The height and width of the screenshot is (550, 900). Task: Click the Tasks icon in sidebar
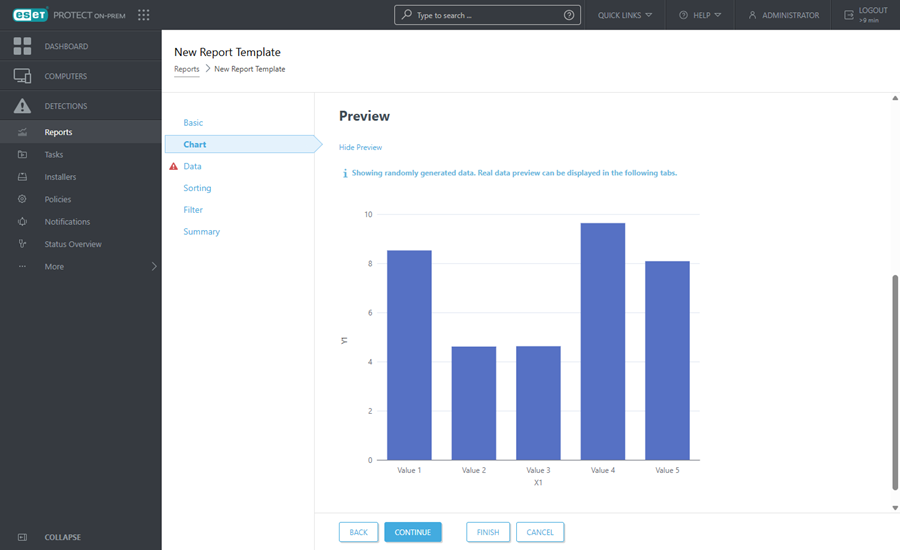pos(22,155)
